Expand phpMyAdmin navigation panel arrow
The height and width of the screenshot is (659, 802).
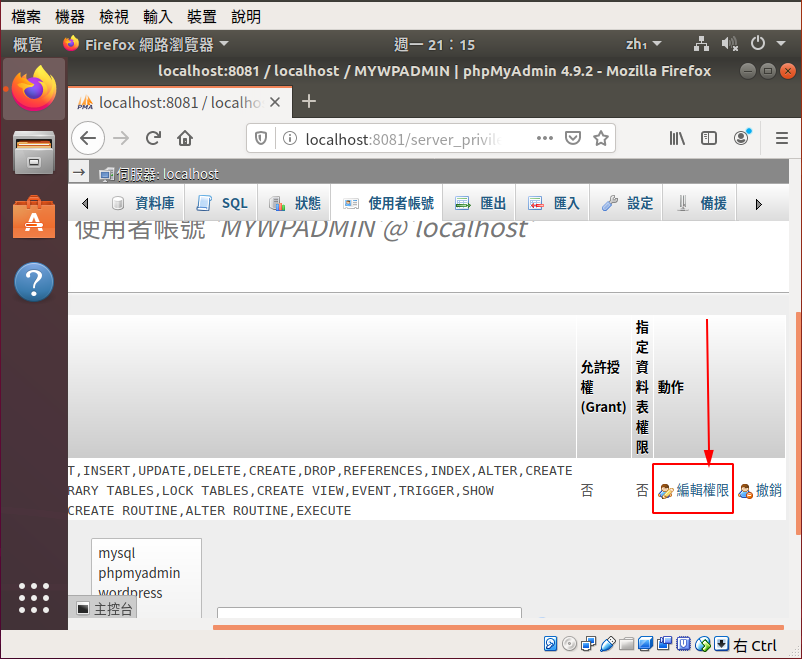79,172
